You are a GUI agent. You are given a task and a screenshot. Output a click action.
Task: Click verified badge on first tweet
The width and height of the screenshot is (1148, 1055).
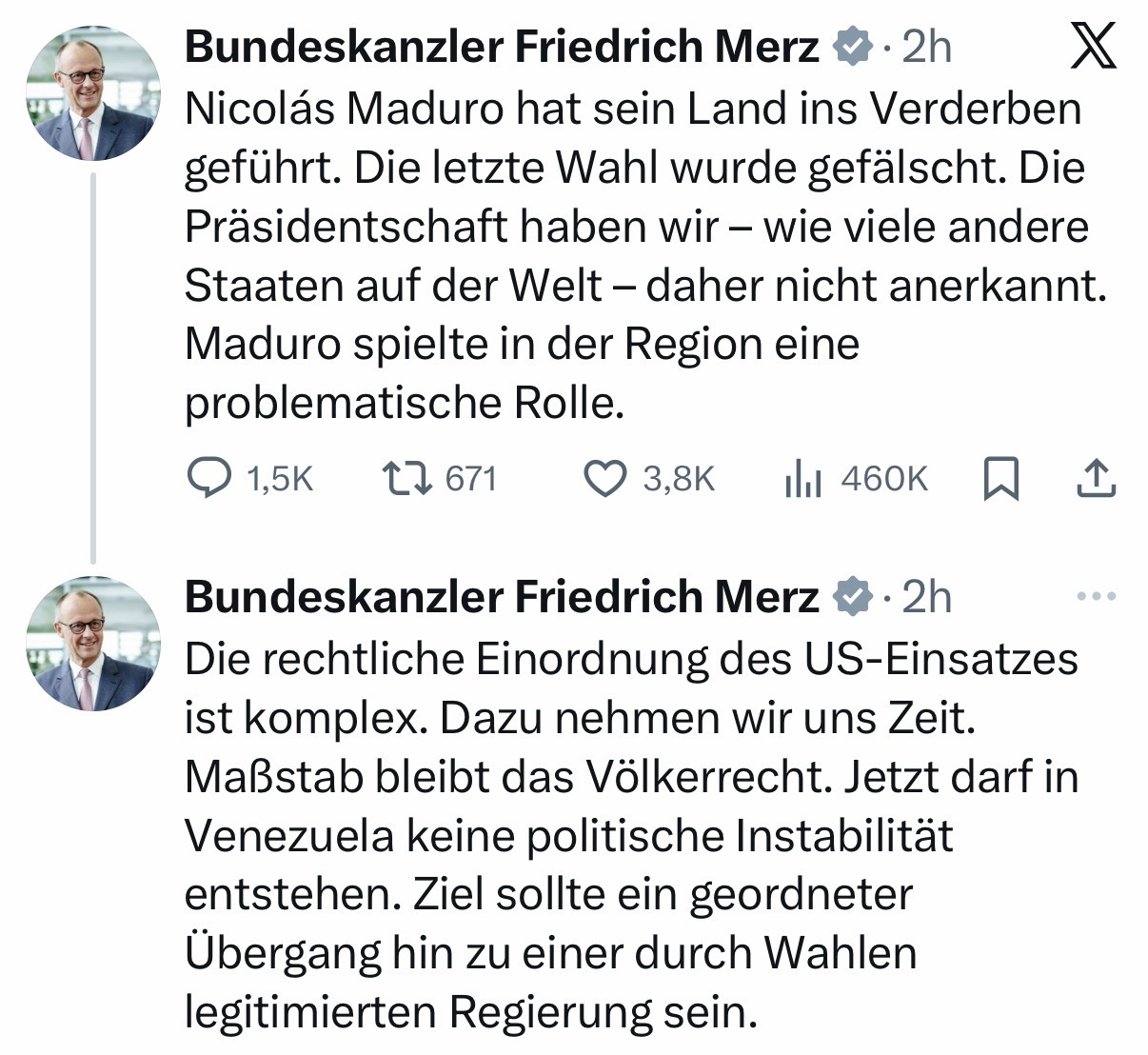853,46
